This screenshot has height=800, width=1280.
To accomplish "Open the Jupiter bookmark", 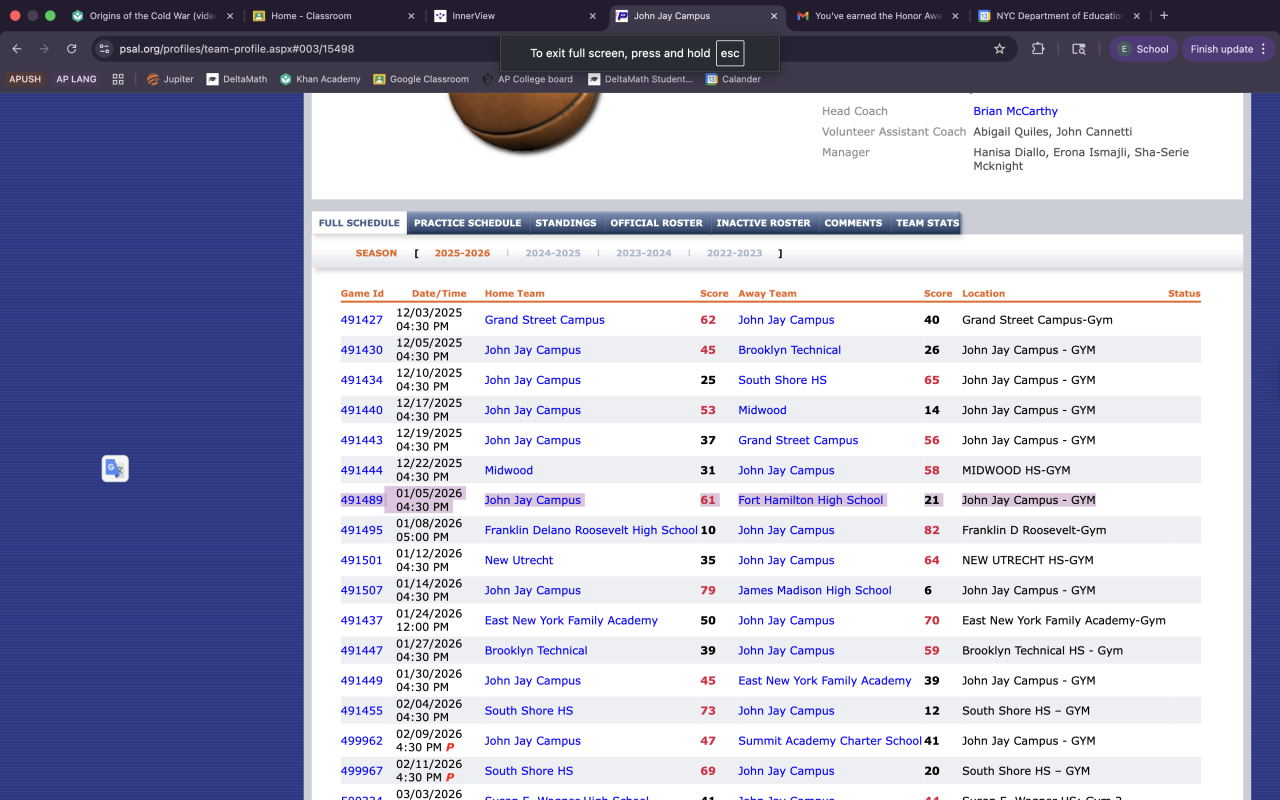I will click(170, 79).
